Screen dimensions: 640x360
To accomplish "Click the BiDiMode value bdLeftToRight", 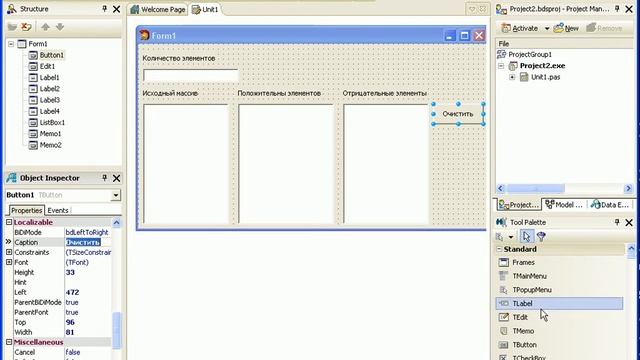I will 88,232.
